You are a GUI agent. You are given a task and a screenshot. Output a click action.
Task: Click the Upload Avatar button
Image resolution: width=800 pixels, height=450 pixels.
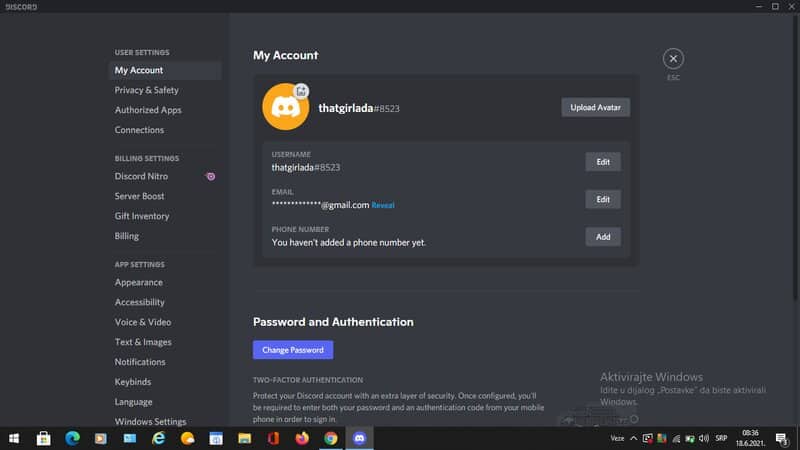[595, 108]
